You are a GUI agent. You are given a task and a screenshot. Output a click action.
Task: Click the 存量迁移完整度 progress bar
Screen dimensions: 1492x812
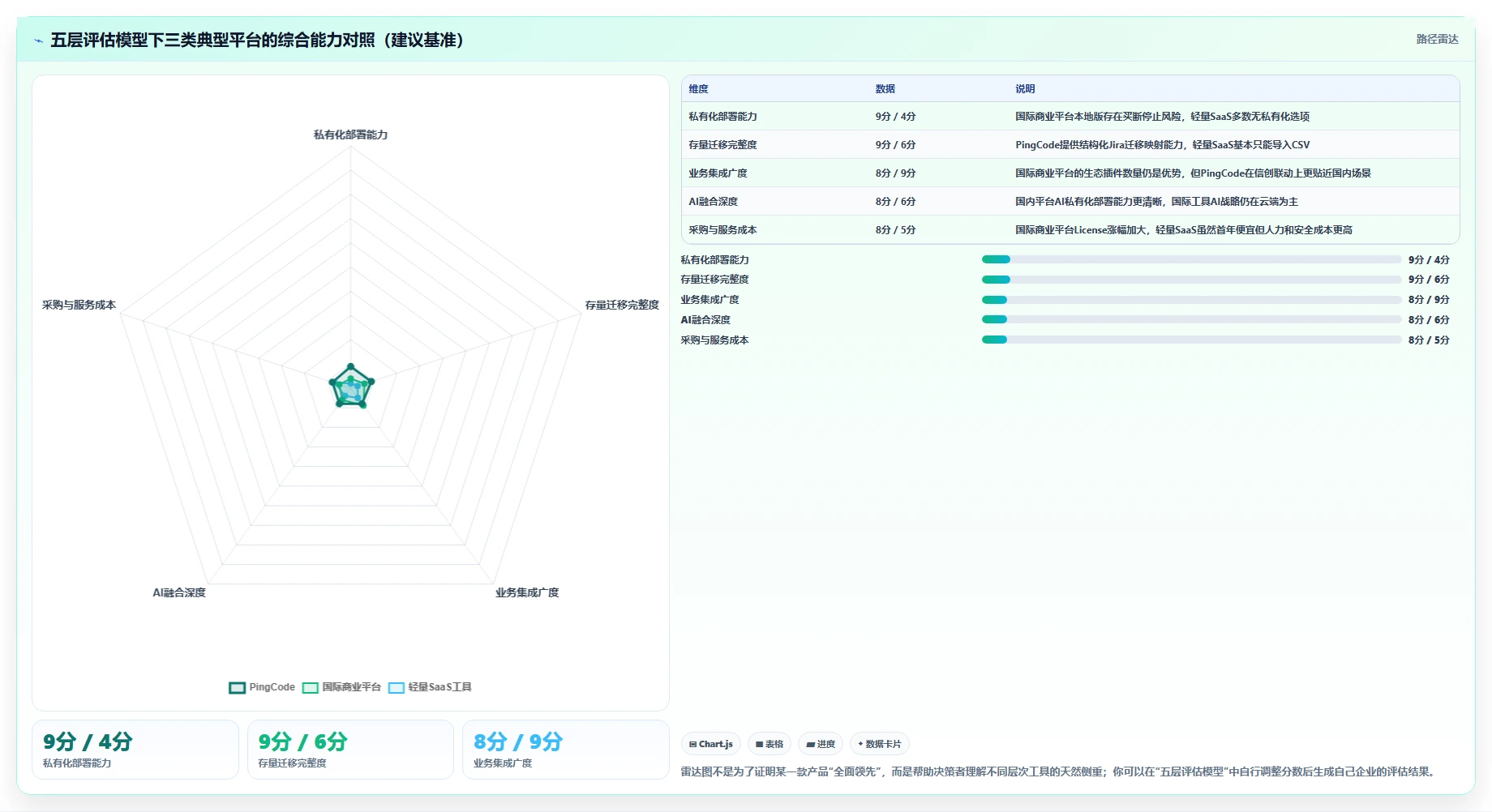click(x=1191, y=280)
